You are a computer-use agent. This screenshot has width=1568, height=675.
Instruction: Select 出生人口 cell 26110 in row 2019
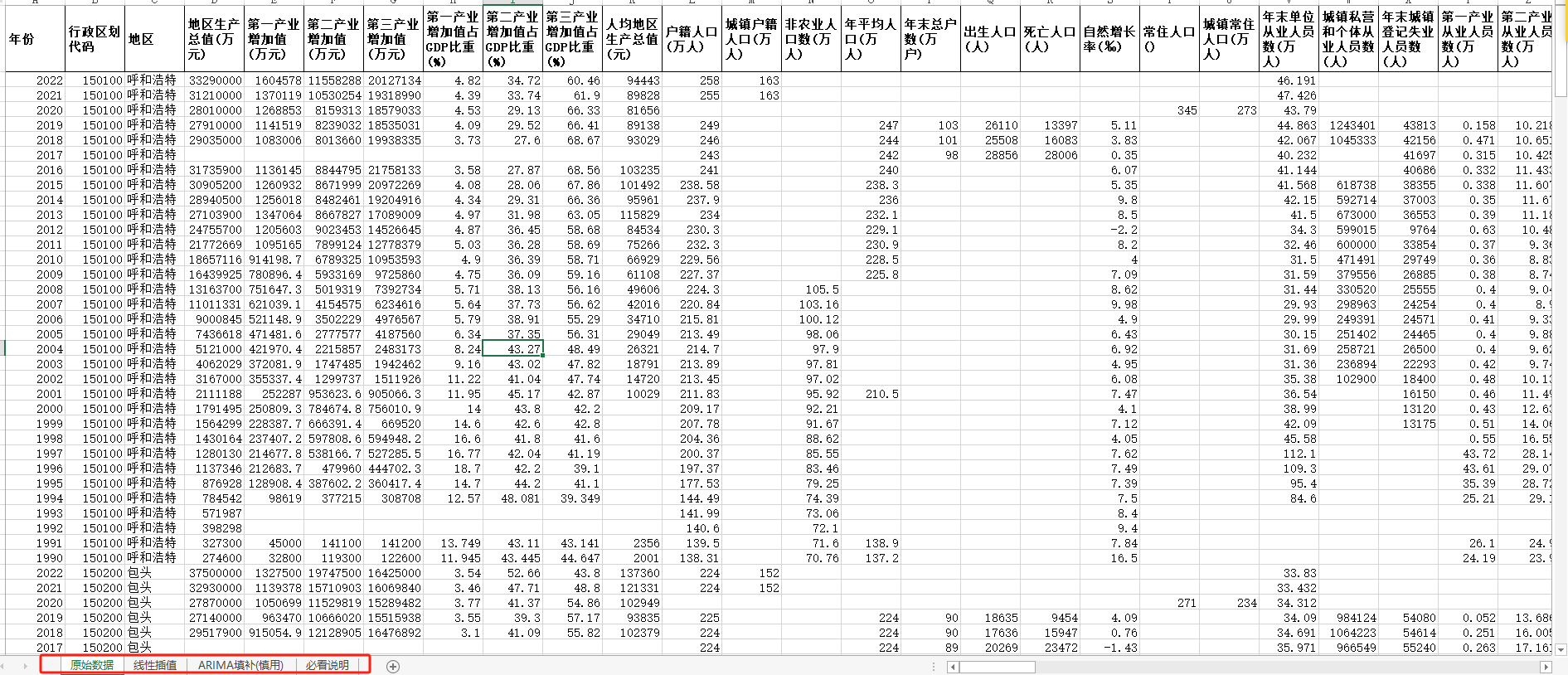[990, 125]
